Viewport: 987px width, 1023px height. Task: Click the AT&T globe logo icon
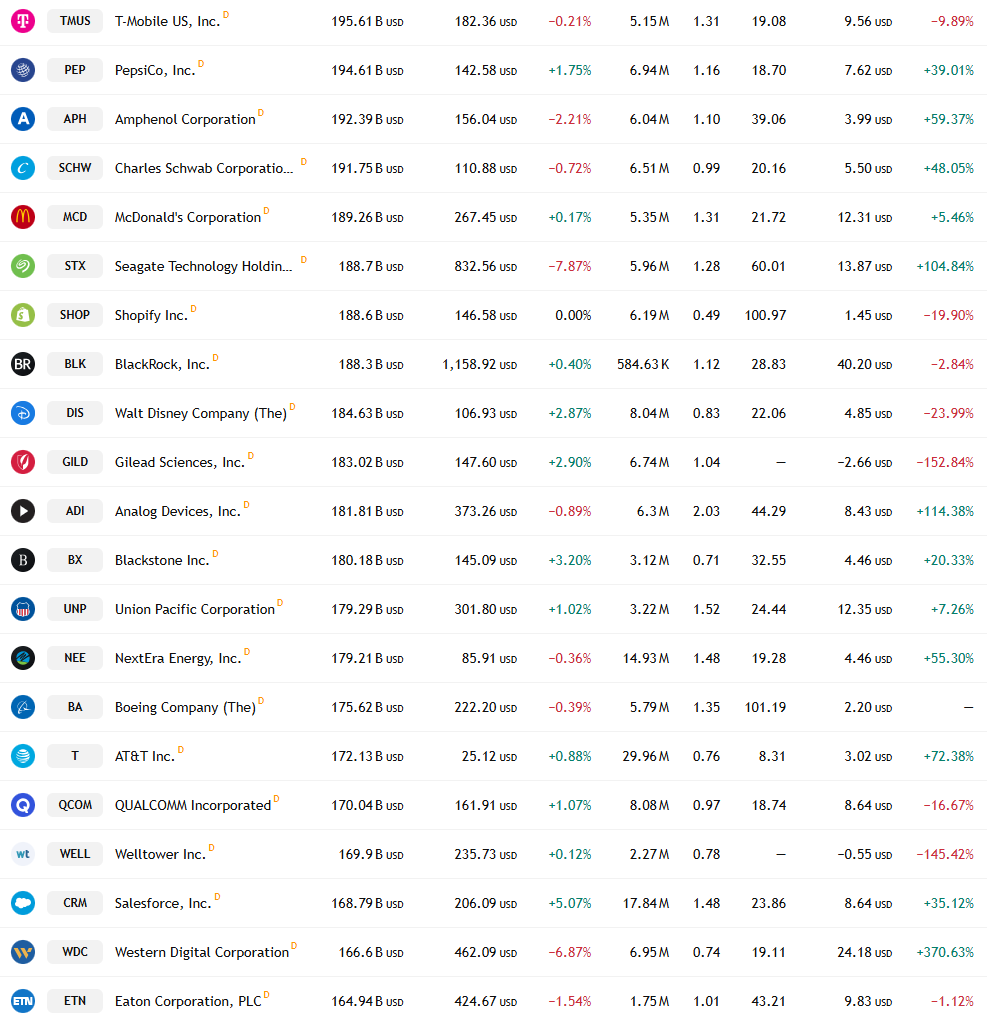tap(23, 756)
